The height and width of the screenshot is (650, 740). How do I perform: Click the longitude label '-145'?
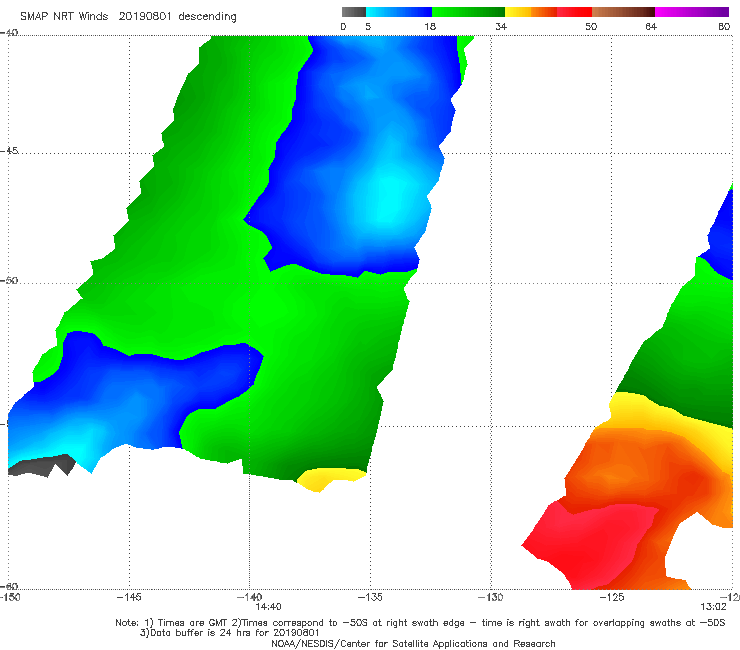click(x=129, y=597)
